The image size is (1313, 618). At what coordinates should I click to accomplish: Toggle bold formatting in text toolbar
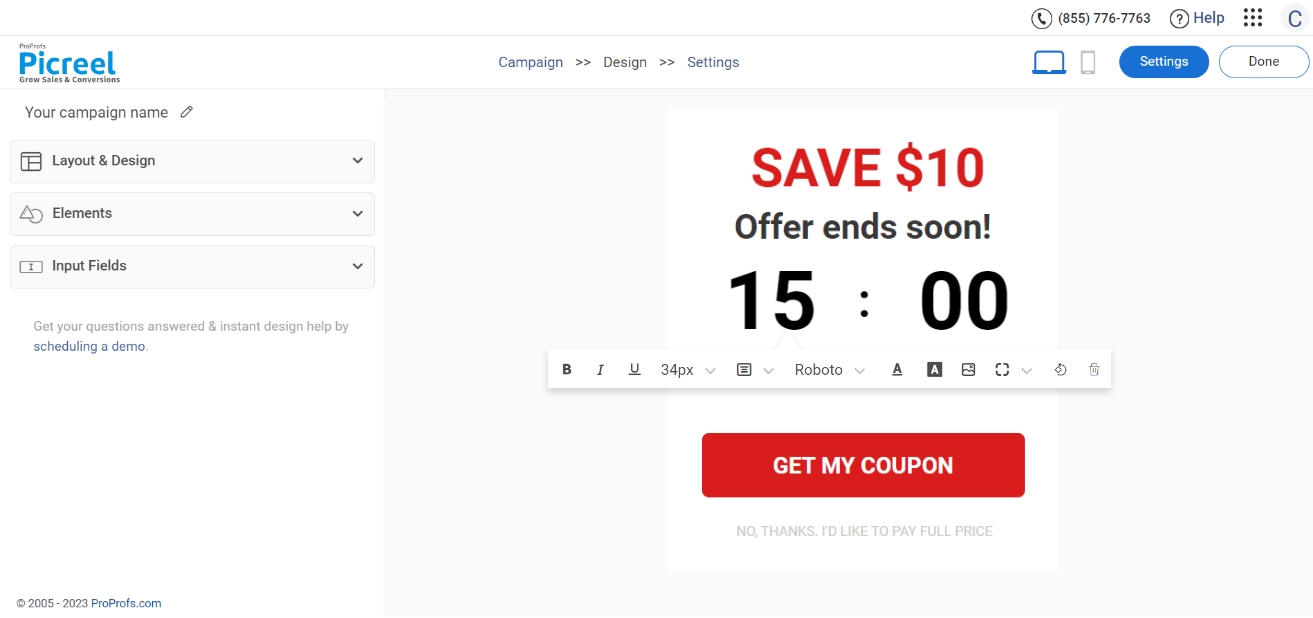click(567, 370)
